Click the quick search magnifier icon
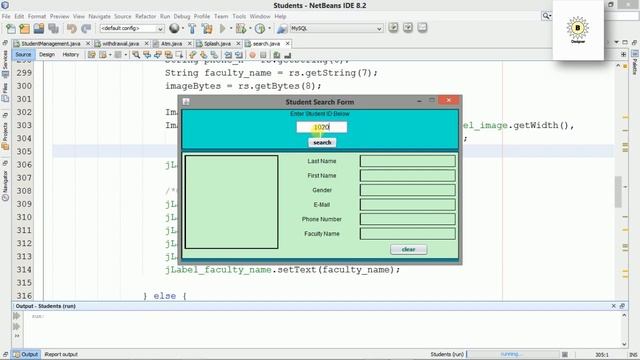The width and height of the screenshot is (640, 360). click(x=546, y=16)
